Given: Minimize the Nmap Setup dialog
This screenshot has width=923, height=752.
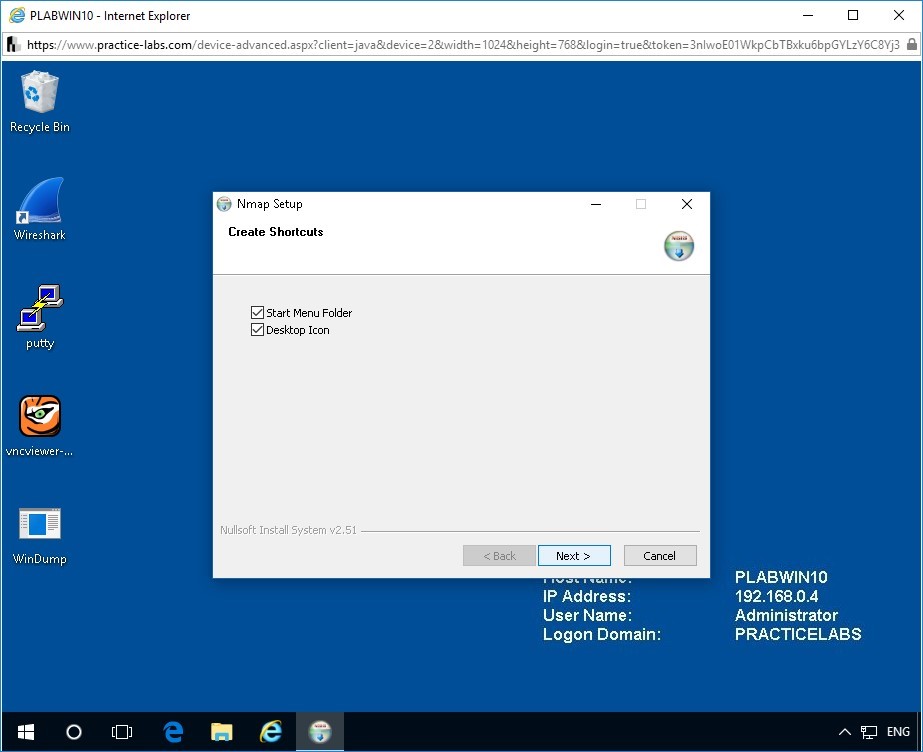Looking at the screenshot, I should point(596,204).
